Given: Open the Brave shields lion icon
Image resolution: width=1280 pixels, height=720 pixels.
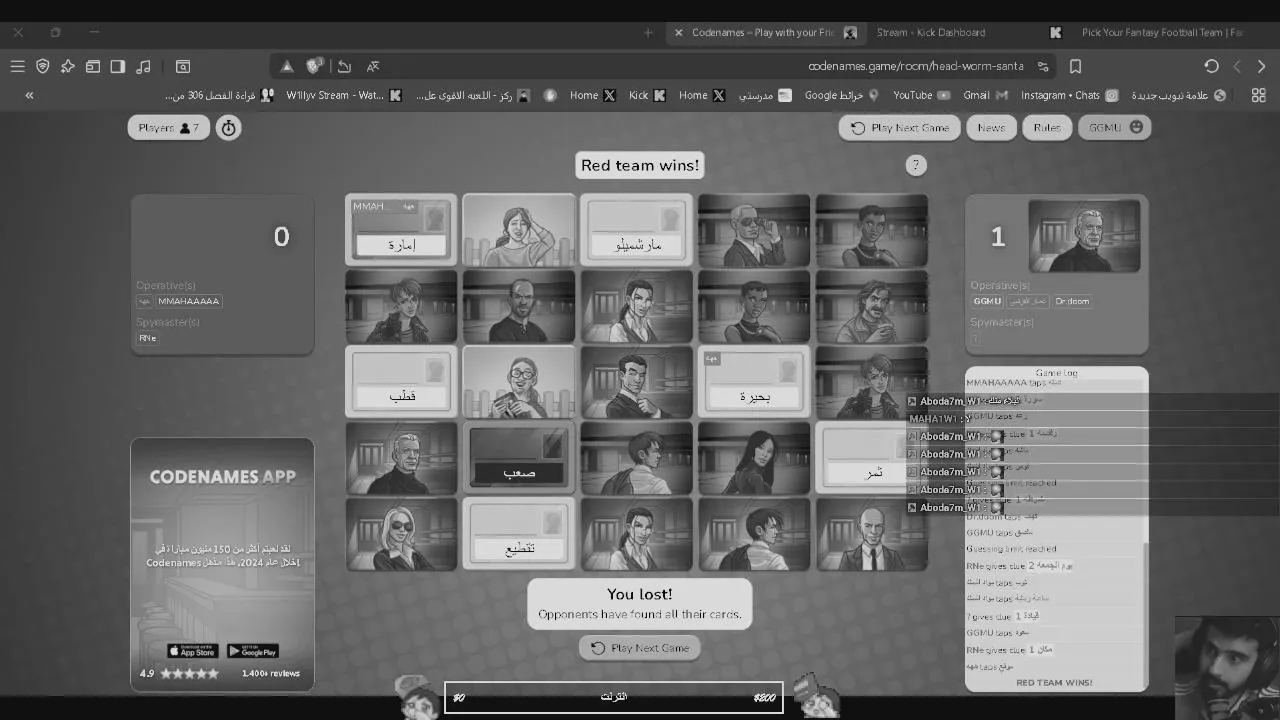Looking at the screenshot, I should point(315,66).
